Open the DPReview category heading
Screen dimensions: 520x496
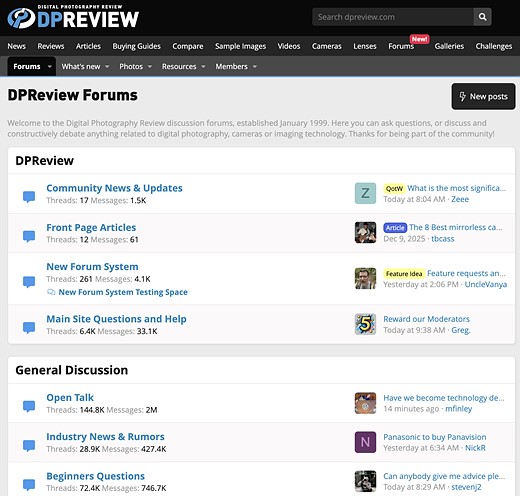coord(44,161)
